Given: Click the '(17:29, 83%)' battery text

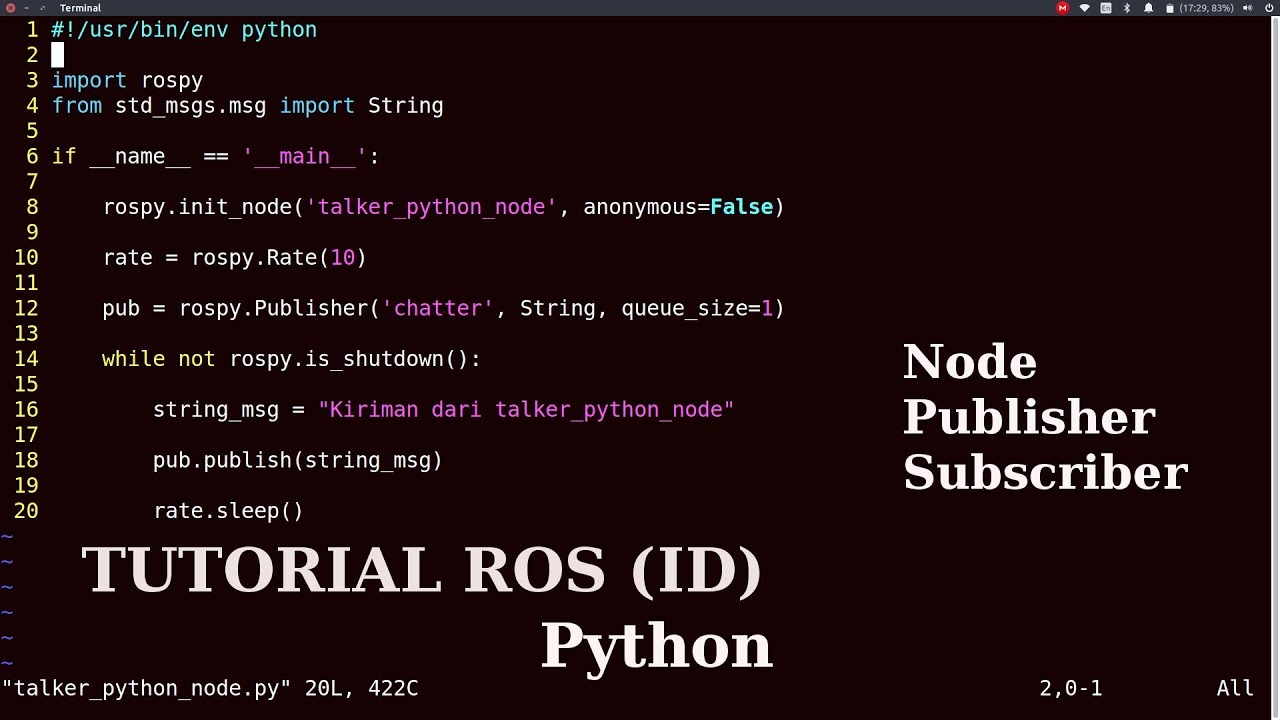Looking at the screenshot, I should click(x=1207, y=8).
